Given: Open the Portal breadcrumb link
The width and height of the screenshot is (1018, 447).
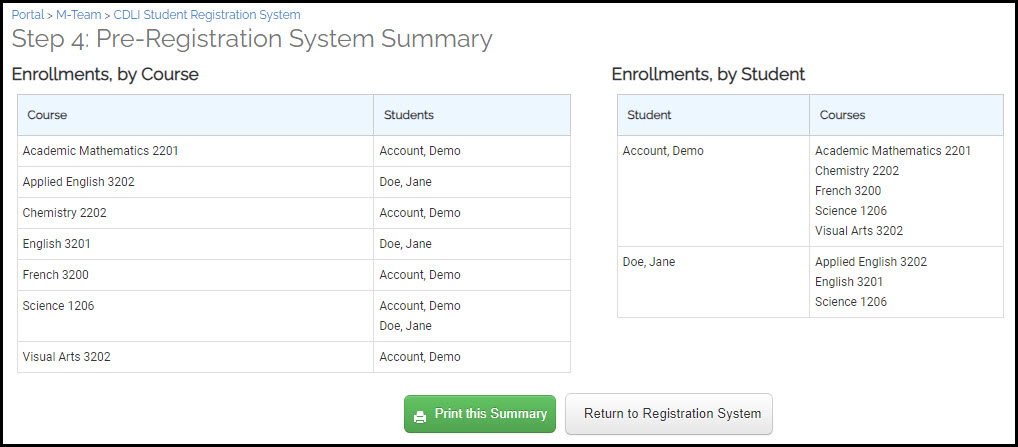Looking at the screenshot, I should click(x=28, y=14).
